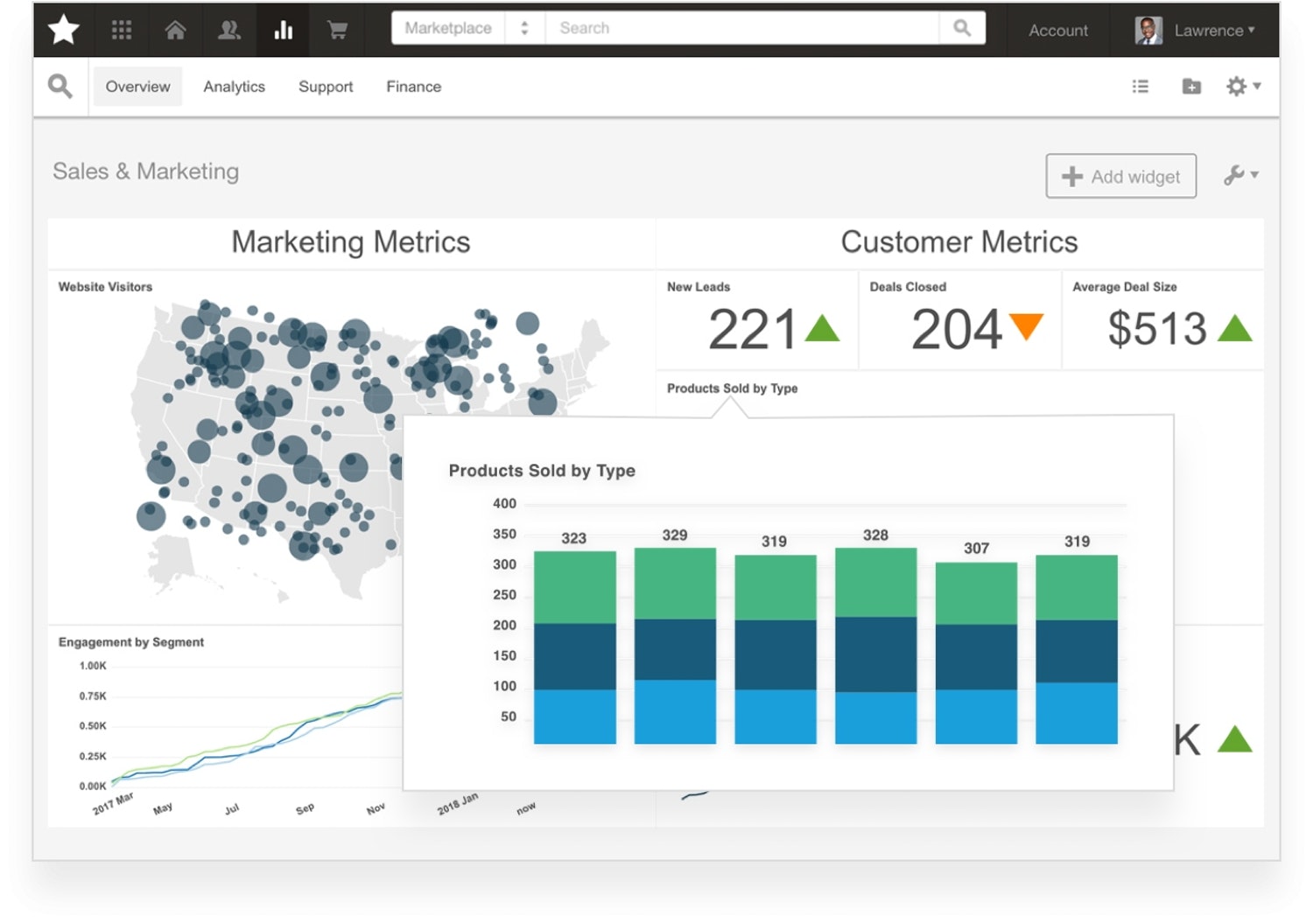This screenshot has width=1313, height=924.
Task: Click the green segment of the 323 bar
Action: (x=574, y=587)
